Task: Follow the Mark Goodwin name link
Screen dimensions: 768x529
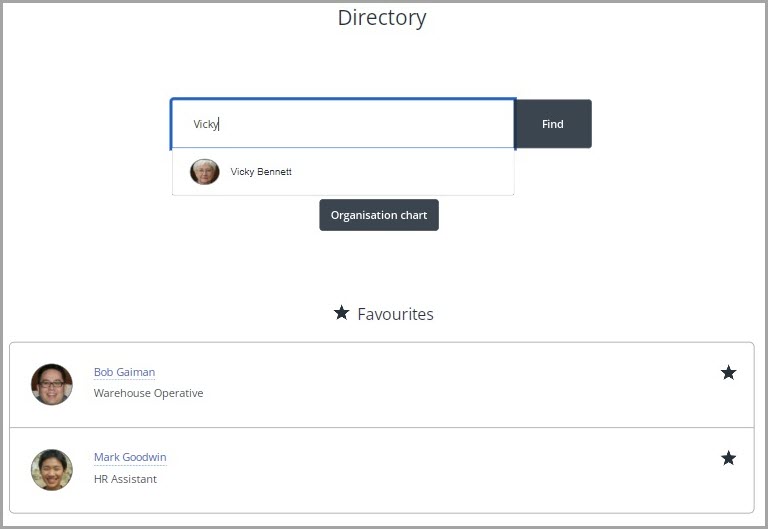Action: (x=130, y=457)
